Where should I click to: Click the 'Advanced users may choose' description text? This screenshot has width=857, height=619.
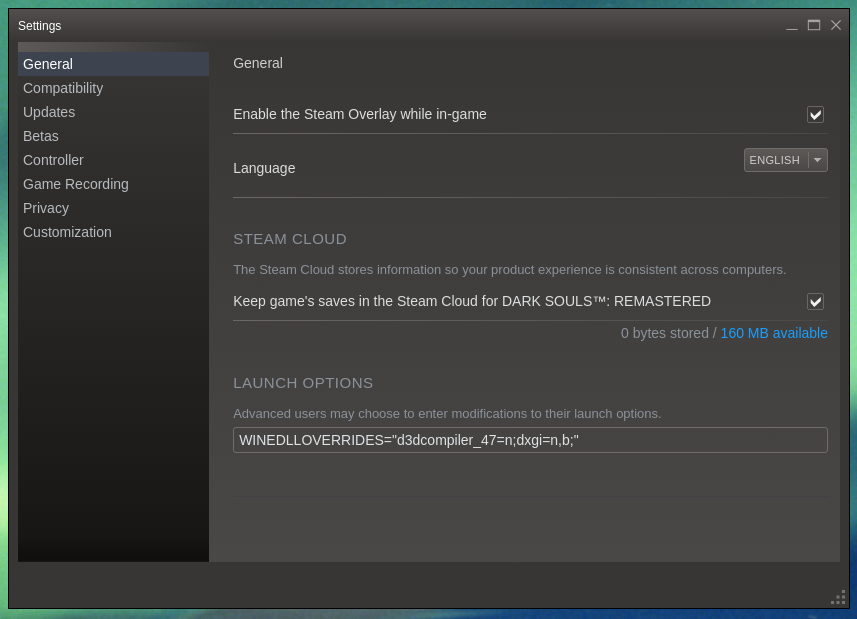pos(447,414)
